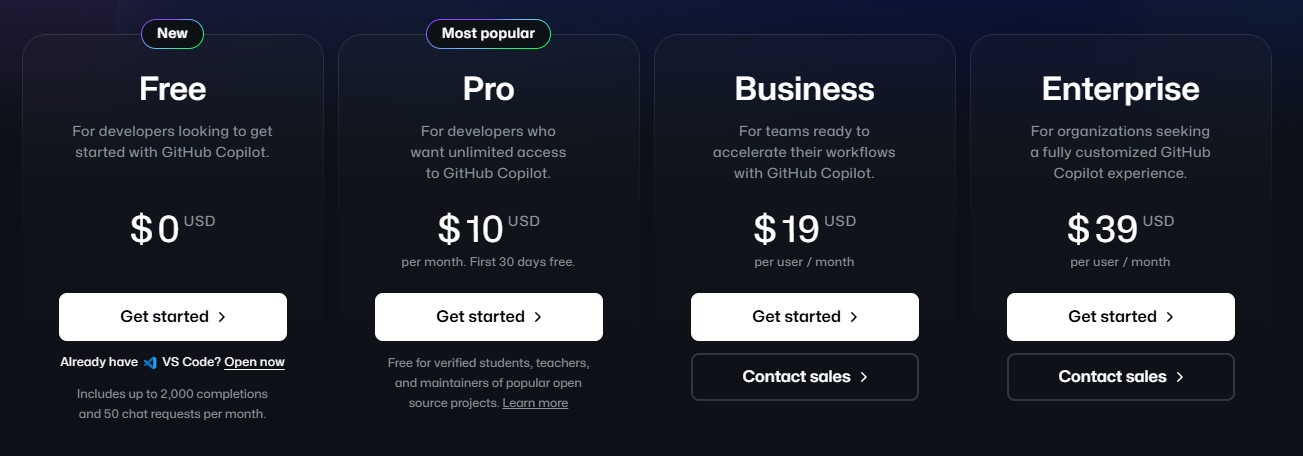The height and width of the screenshot is (456, 1303).
Task: Click the arrow icon in Enterprise's Get started button
Action: [x=1169, y=317]
